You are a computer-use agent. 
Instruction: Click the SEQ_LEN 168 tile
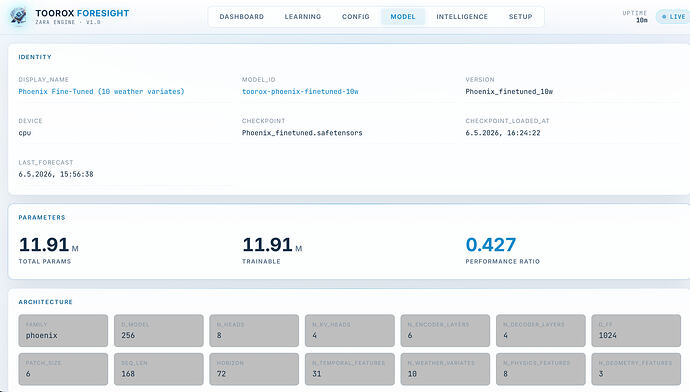159,369
